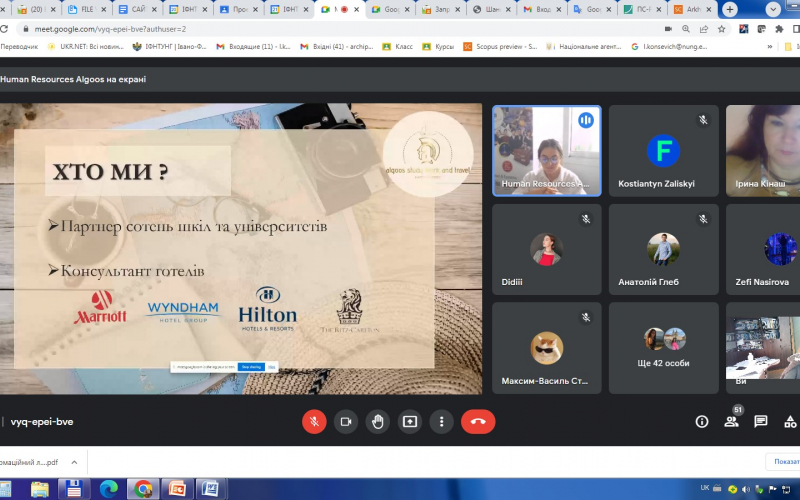The image size is (800, 500).
Task: Open the 'Ще 42 особи' tile
Action: pyautogui.click(x=663, y=348)
